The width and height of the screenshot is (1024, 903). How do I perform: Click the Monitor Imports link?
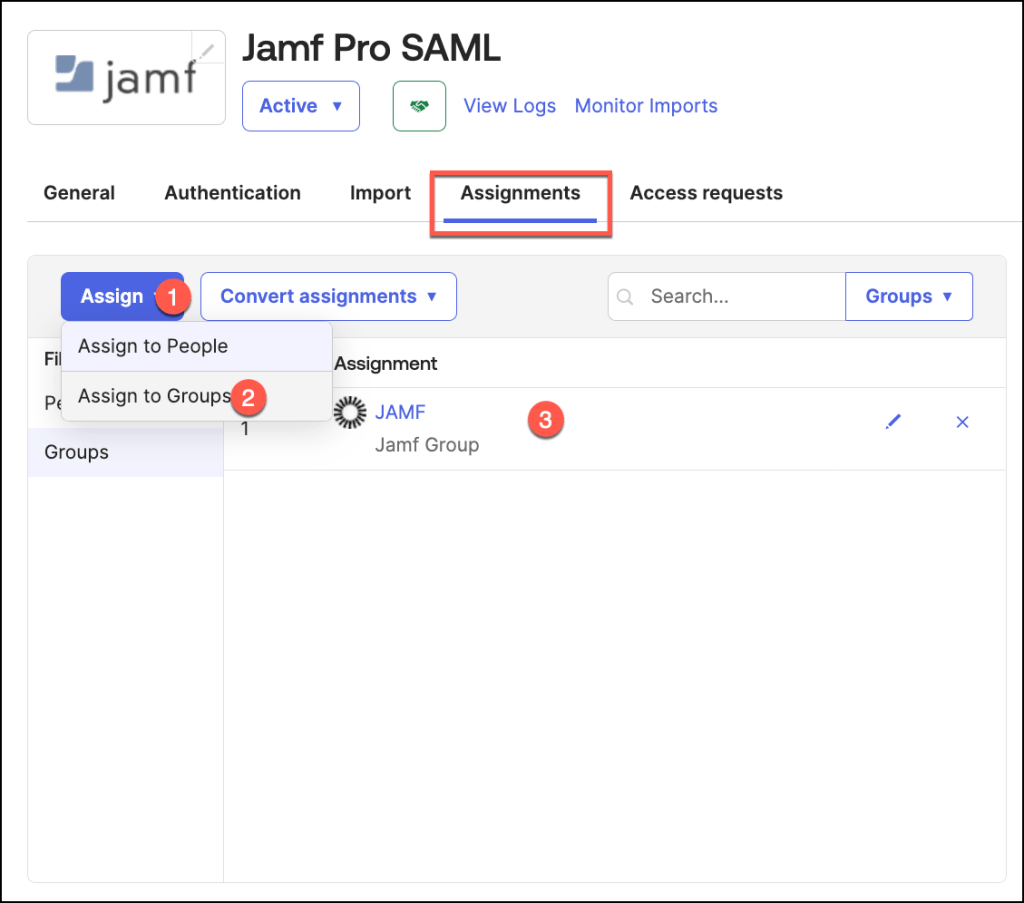646,106
